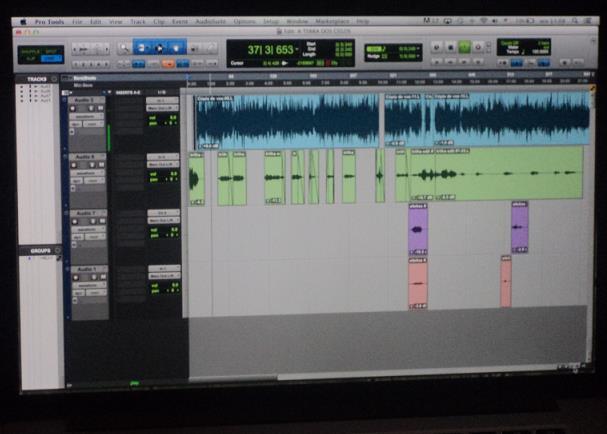Open input selector of blue waveform track
This screenshot has width=607, height=434.
(x=162, y=100)
